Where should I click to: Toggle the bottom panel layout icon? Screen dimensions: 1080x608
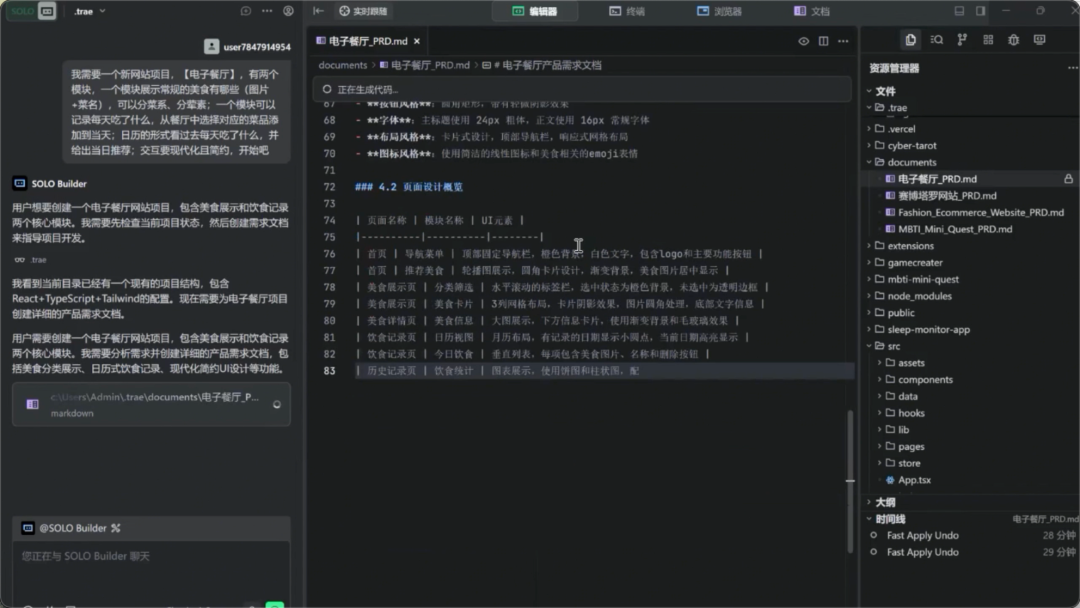959,11
